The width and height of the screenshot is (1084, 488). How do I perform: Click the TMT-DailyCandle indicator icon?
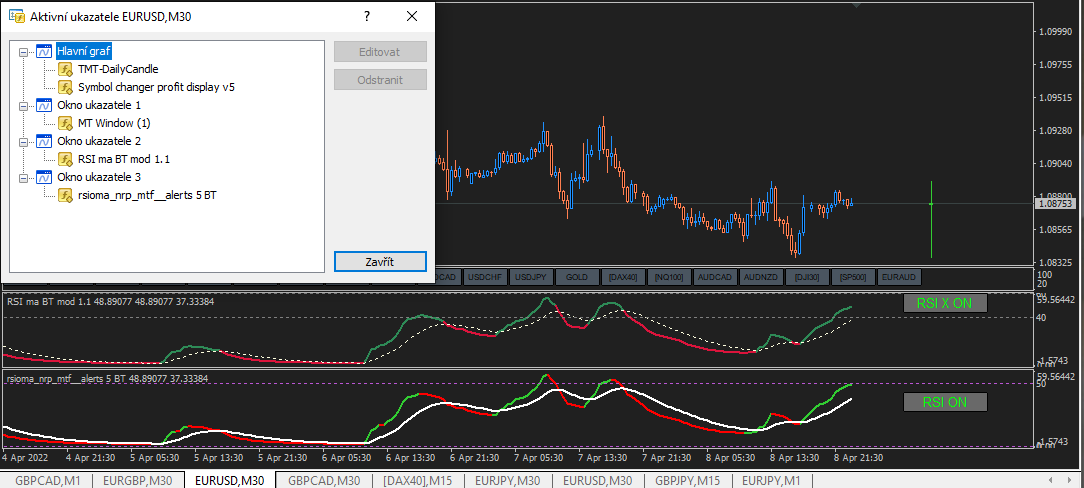66,69
